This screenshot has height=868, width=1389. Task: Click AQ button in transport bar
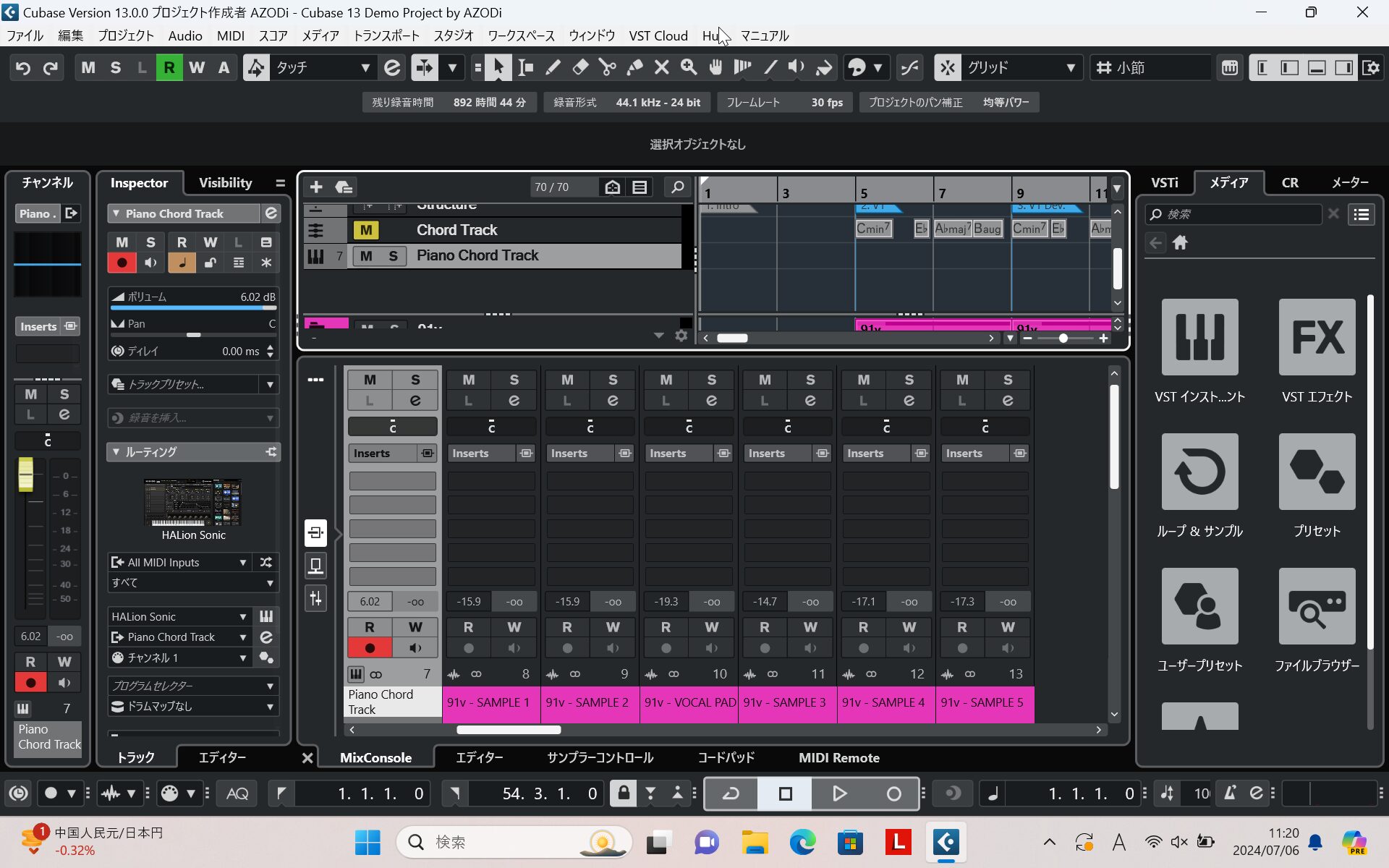pos(237,794)
